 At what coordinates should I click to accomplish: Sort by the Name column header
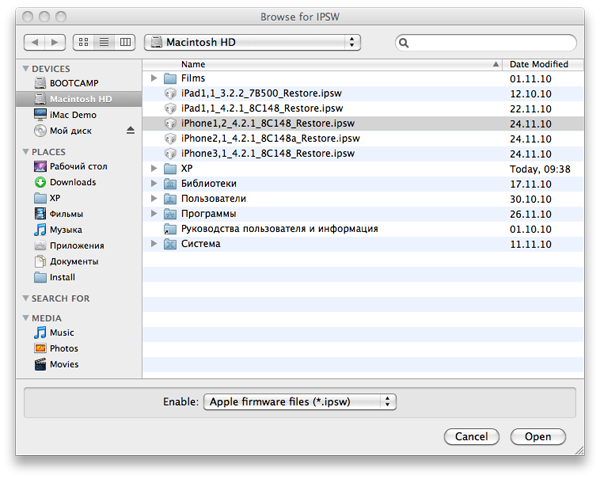(x=322, y=64)
